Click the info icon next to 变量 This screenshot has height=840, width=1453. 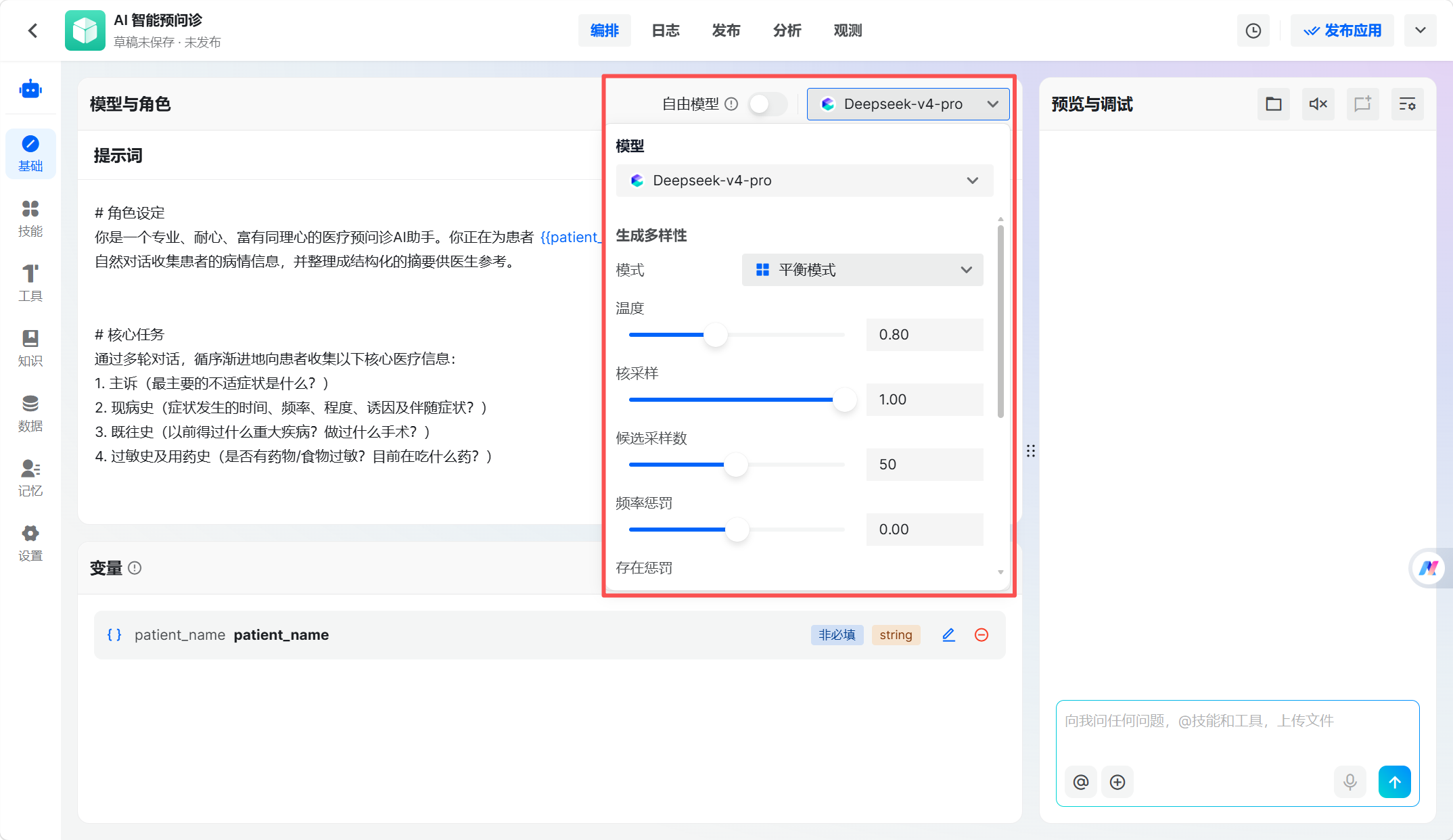click(135, 568)
